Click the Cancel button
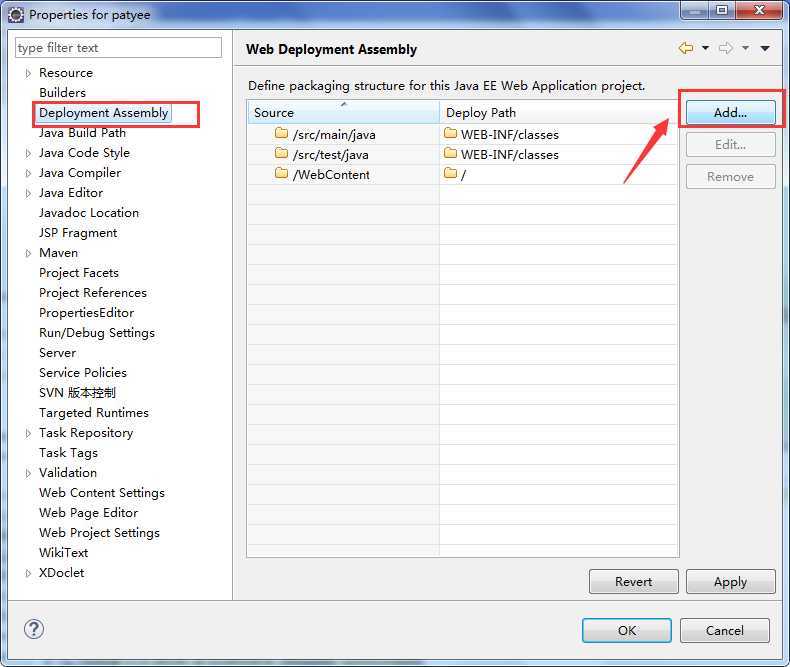The width and height of the screenshot is (790, 667). tap(725, 630)
